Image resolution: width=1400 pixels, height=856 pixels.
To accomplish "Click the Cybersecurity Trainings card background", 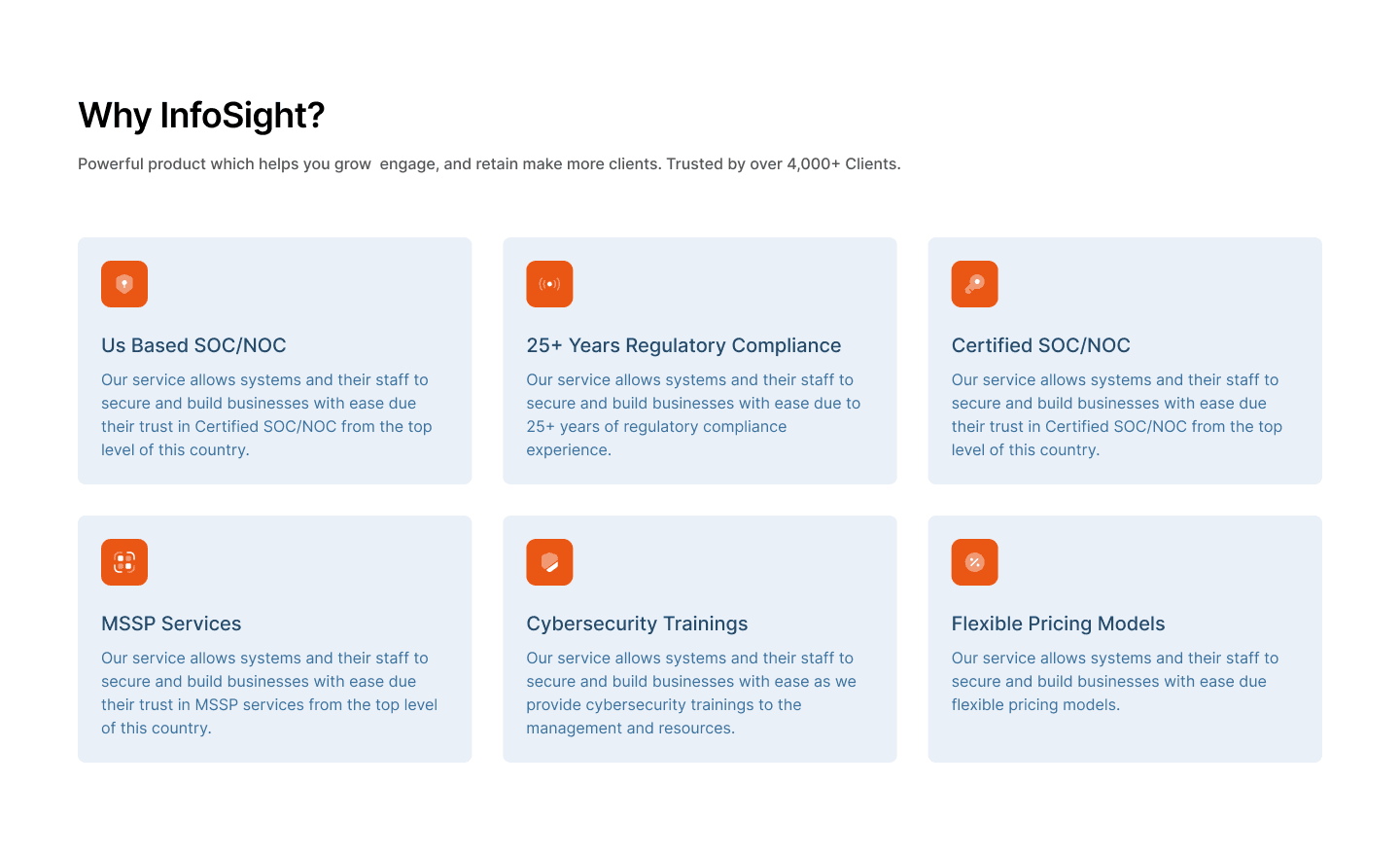I will pyautogui.click(x=700, y=638).
